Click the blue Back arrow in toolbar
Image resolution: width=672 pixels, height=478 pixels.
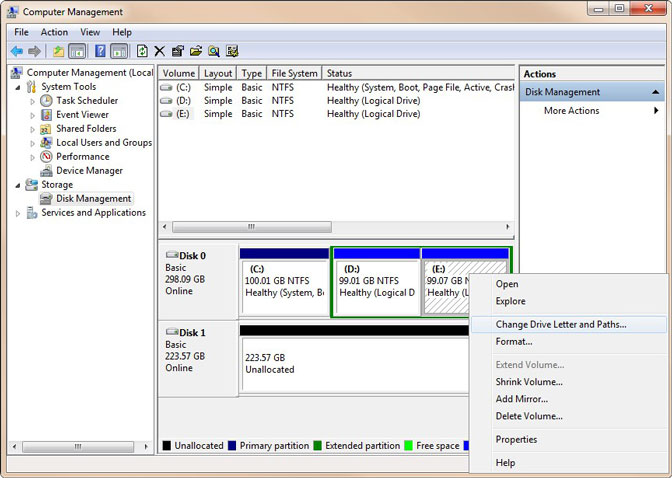[x=17, y=51]
